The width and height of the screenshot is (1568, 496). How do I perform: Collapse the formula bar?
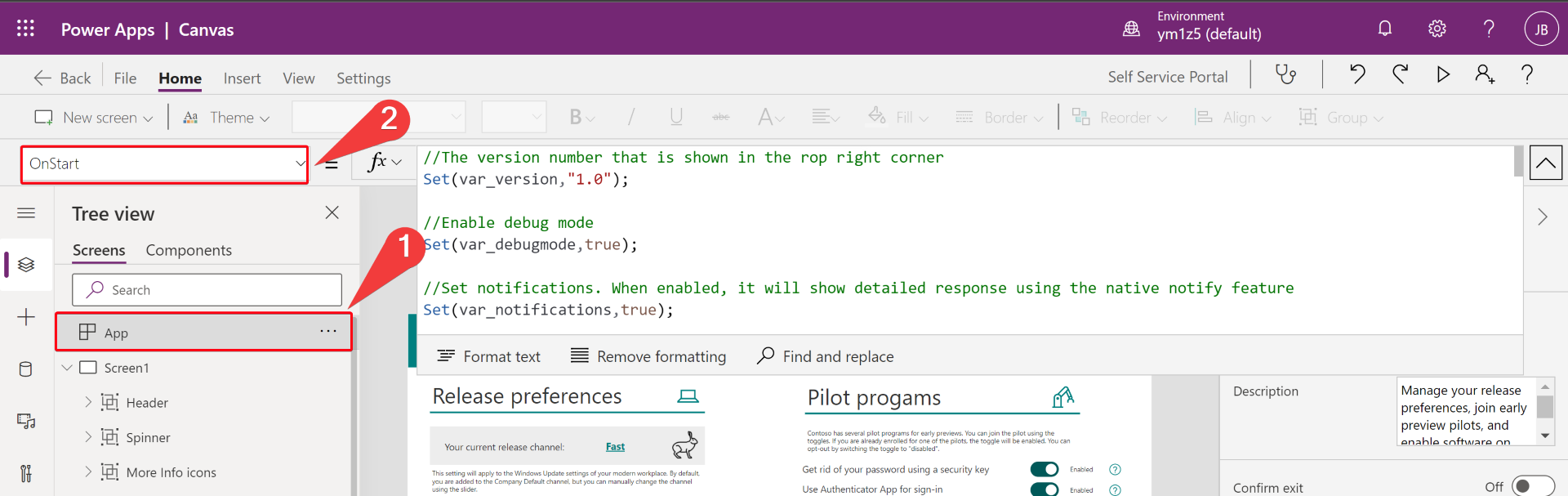1546,163
